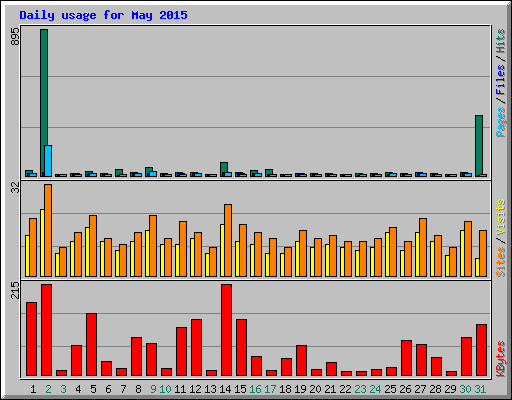Image resolution: width=512 pixels, height=400 pixels.
Task: Click the 895 hits axis value
Action: [x=15, y=37]
